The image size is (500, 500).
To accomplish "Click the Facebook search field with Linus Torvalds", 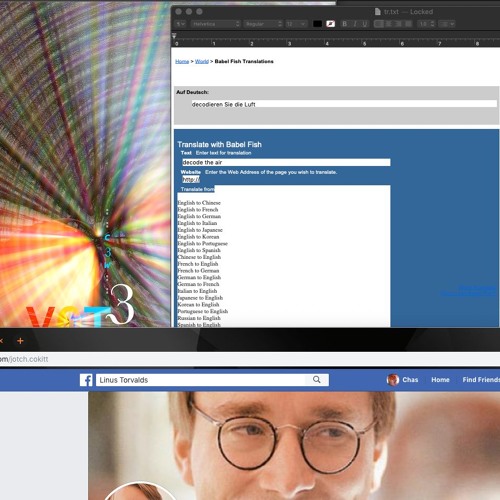I will (x=201, y=380).
